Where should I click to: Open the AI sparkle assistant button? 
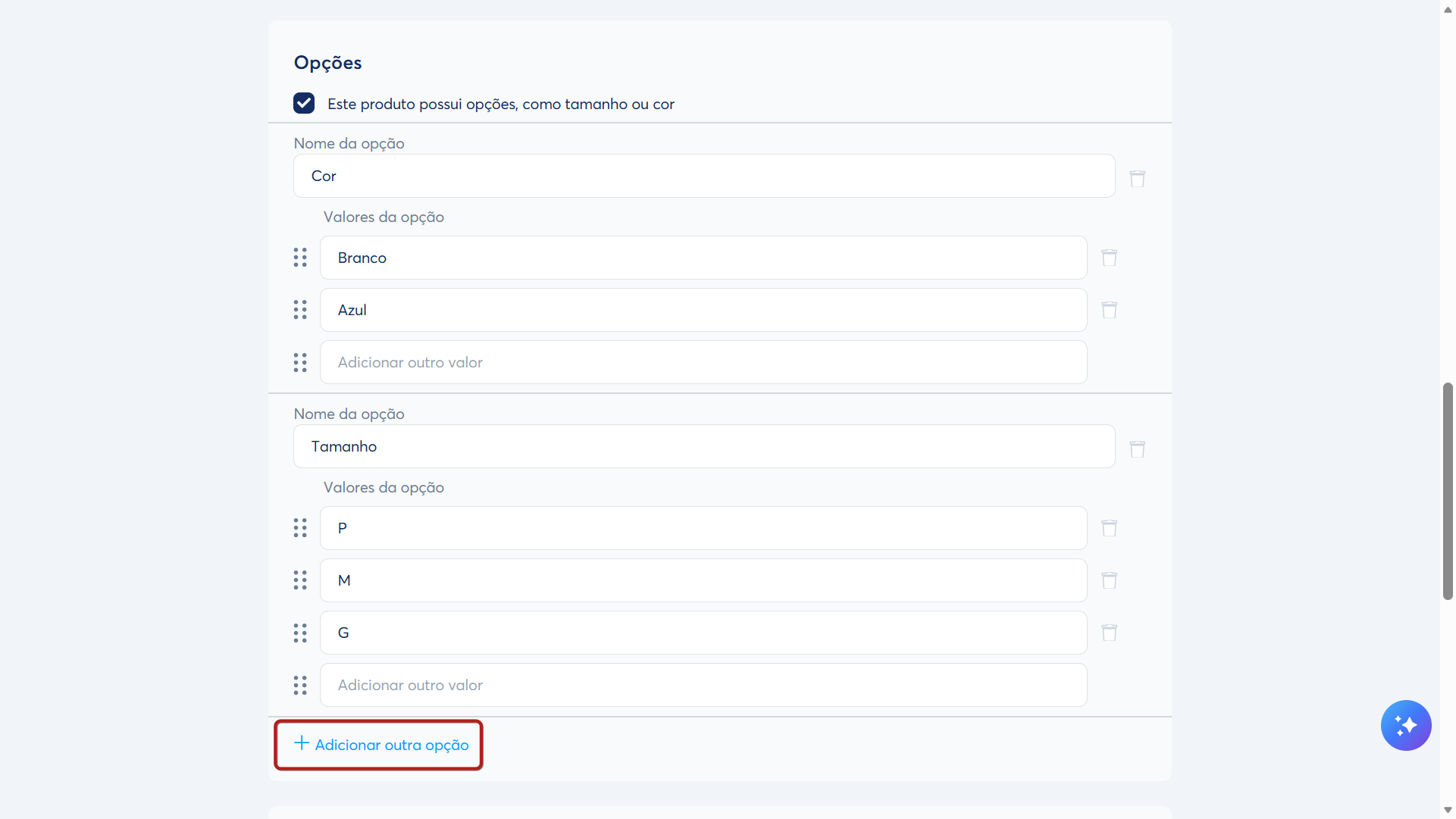(1405, 725)
